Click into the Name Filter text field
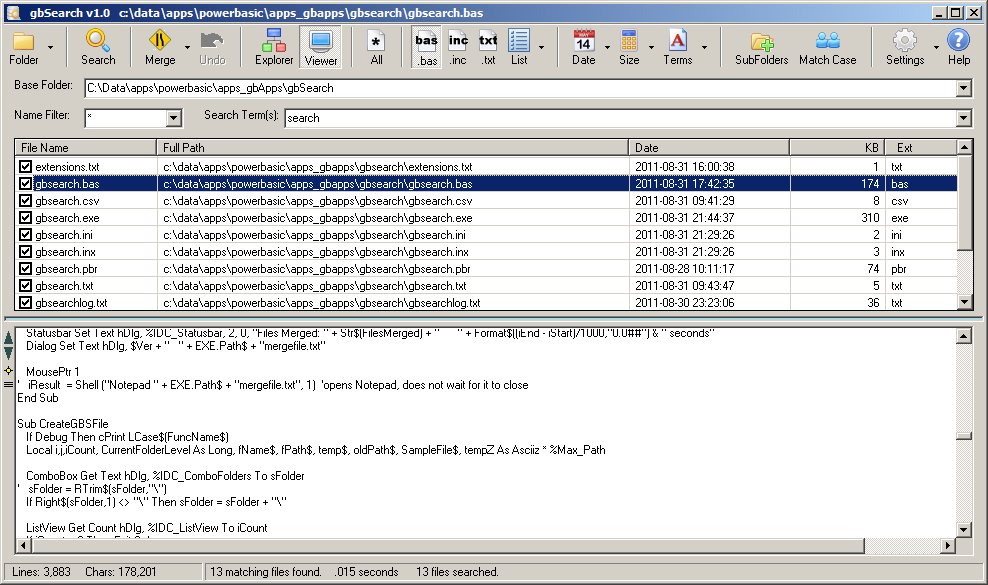This screenshot has height=585, width=988. pos(126,118)
